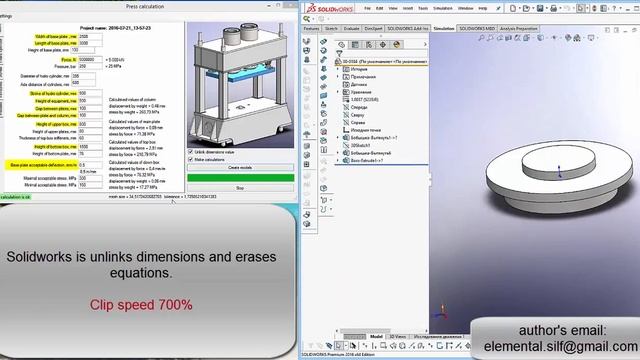Open the DimXpertManager crosshair tab icon
Image resolution: width=640 pixels, height=360 pixels.
(x=383, y=44)
